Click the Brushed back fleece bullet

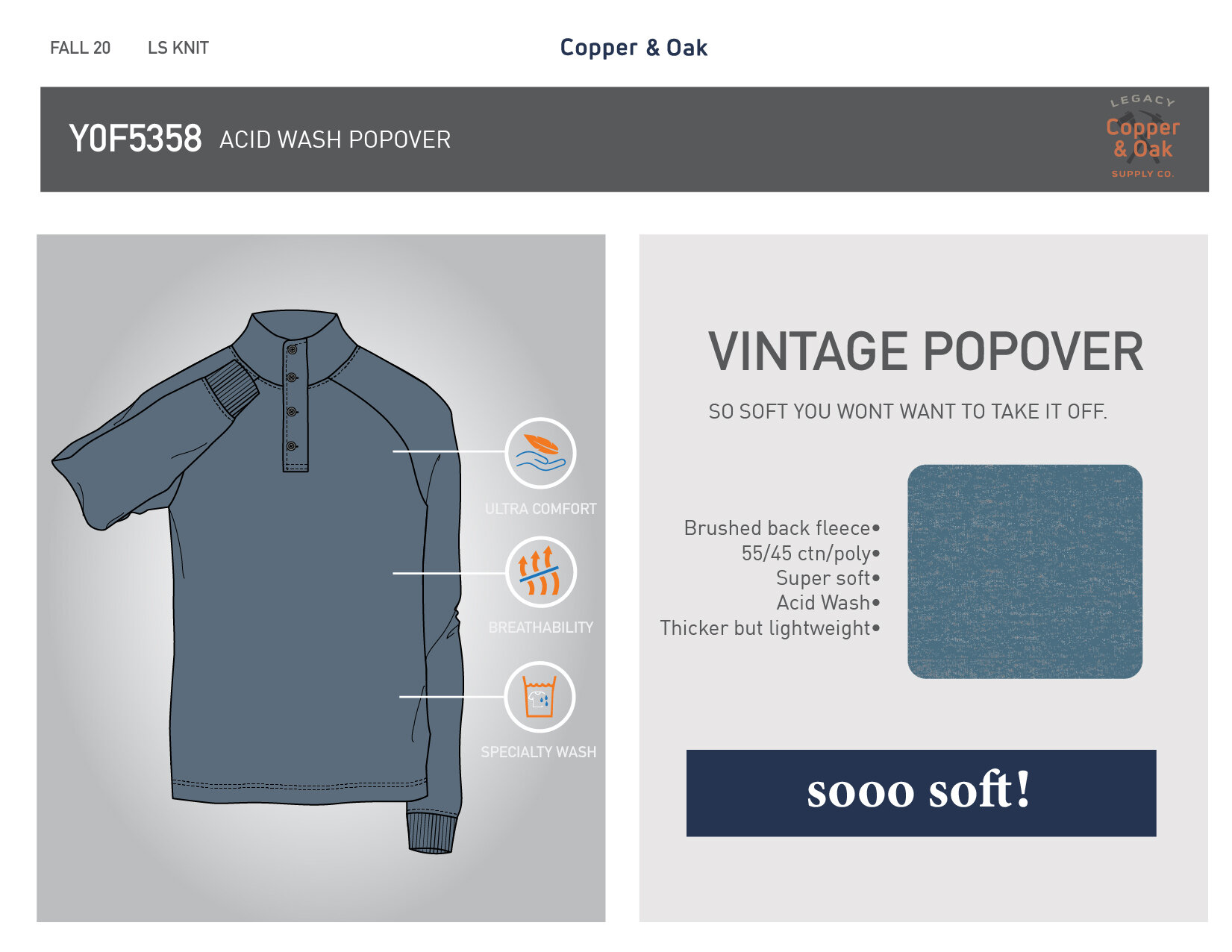tap(782, 528)
